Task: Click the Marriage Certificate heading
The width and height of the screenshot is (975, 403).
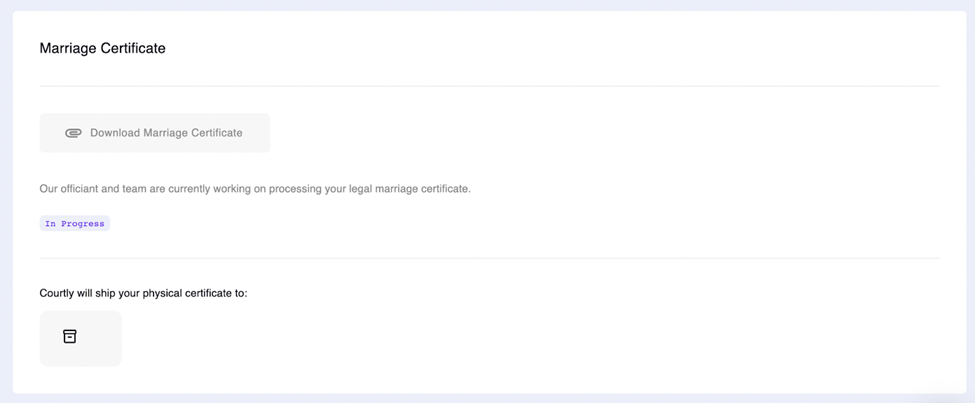Action: coord(103,49)
